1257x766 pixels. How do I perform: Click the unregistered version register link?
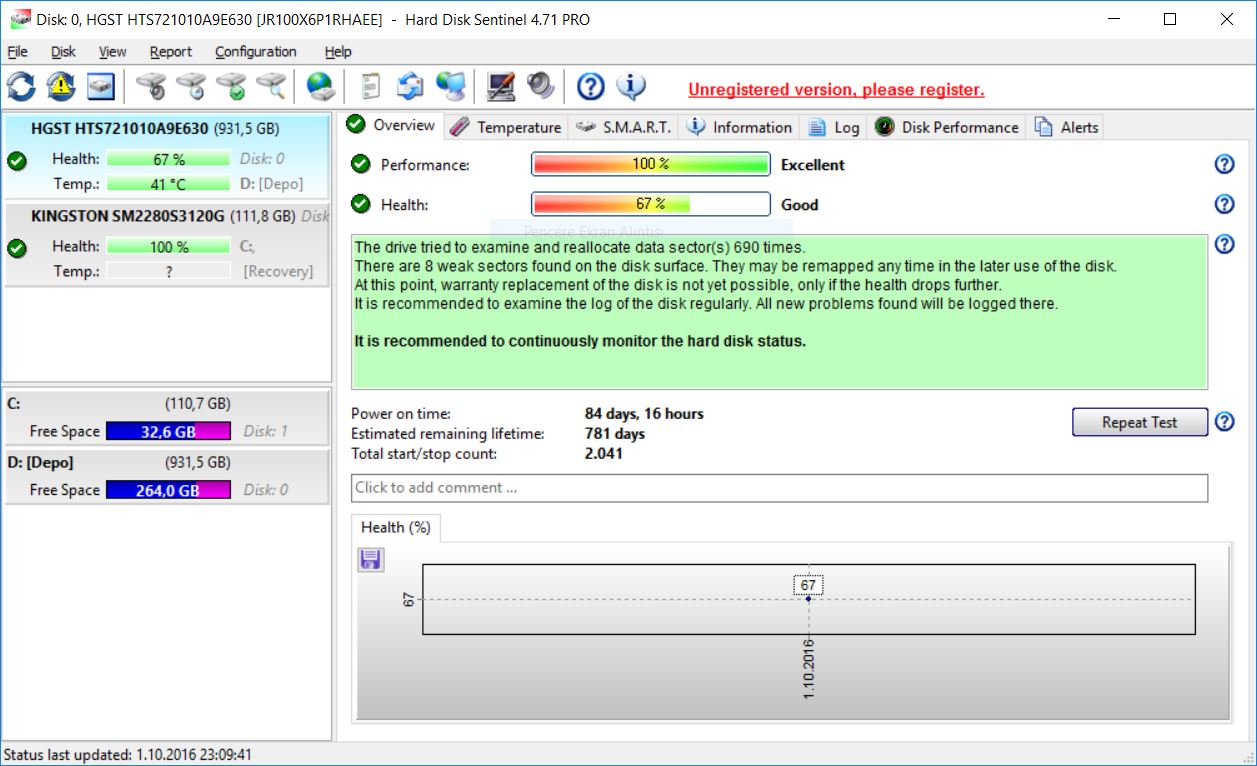[x=836, y=90]
